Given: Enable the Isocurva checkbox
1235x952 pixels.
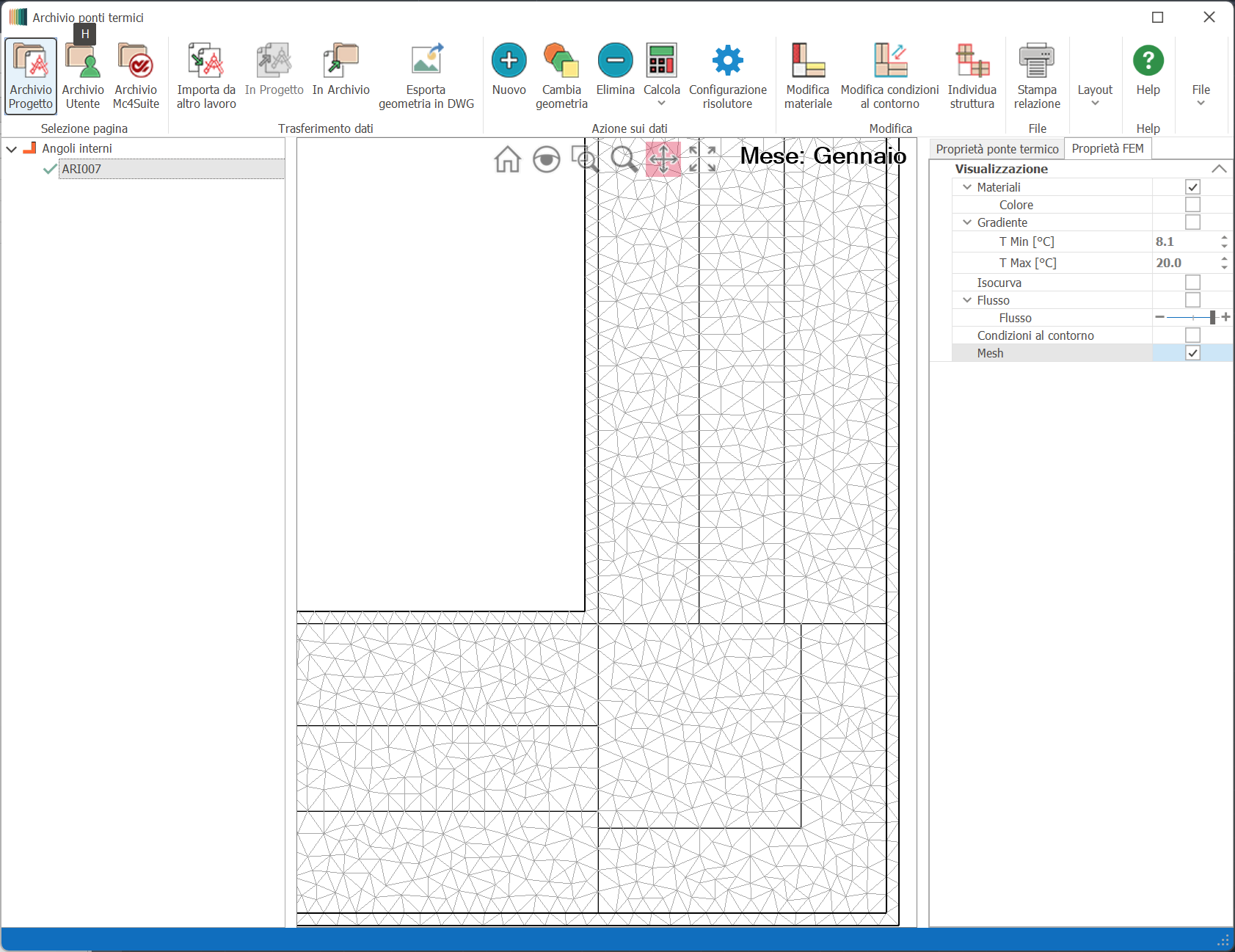Looking at the screenshot, I should click(1193, 283).
